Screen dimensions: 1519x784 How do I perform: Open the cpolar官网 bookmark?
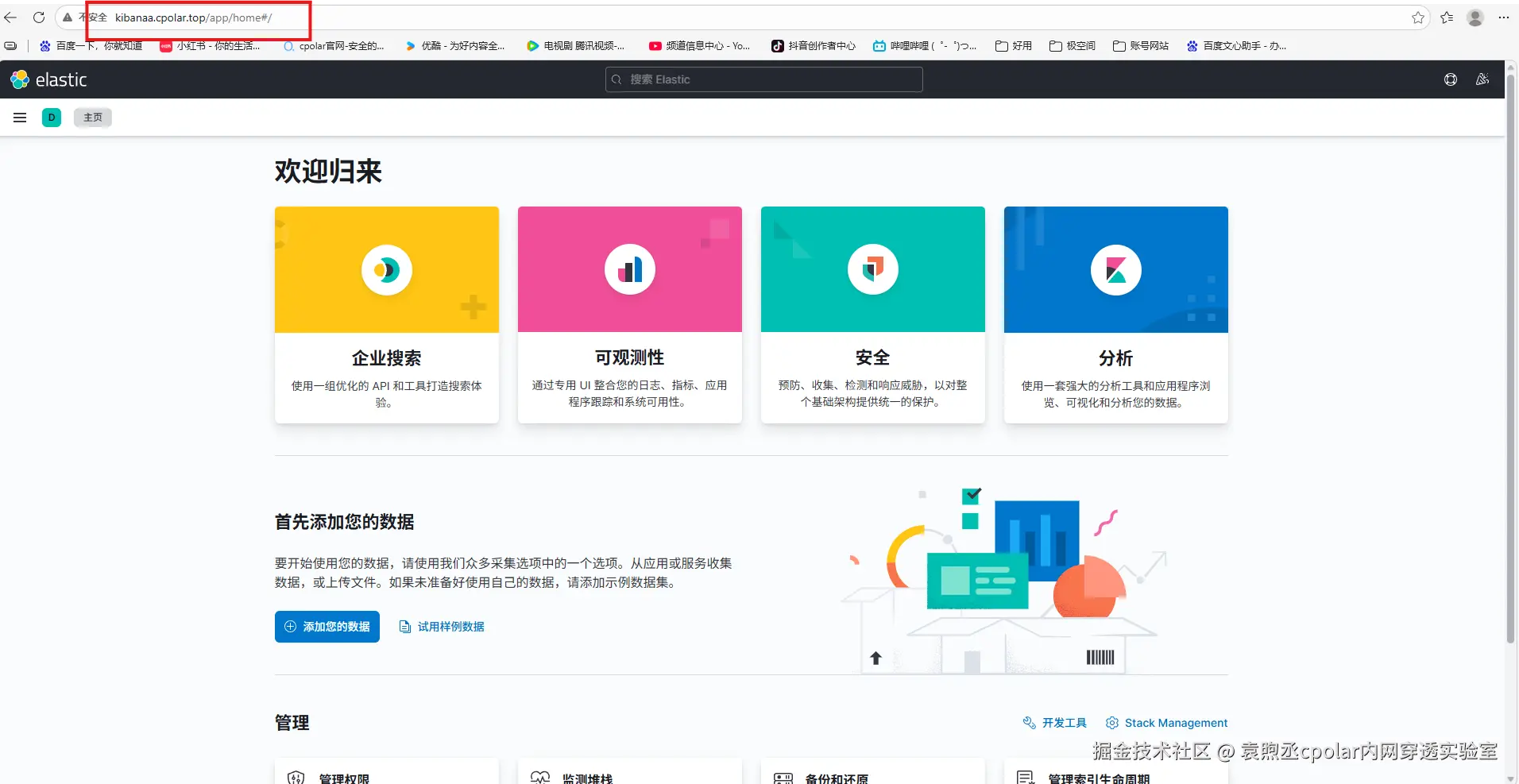pos(334,46)
